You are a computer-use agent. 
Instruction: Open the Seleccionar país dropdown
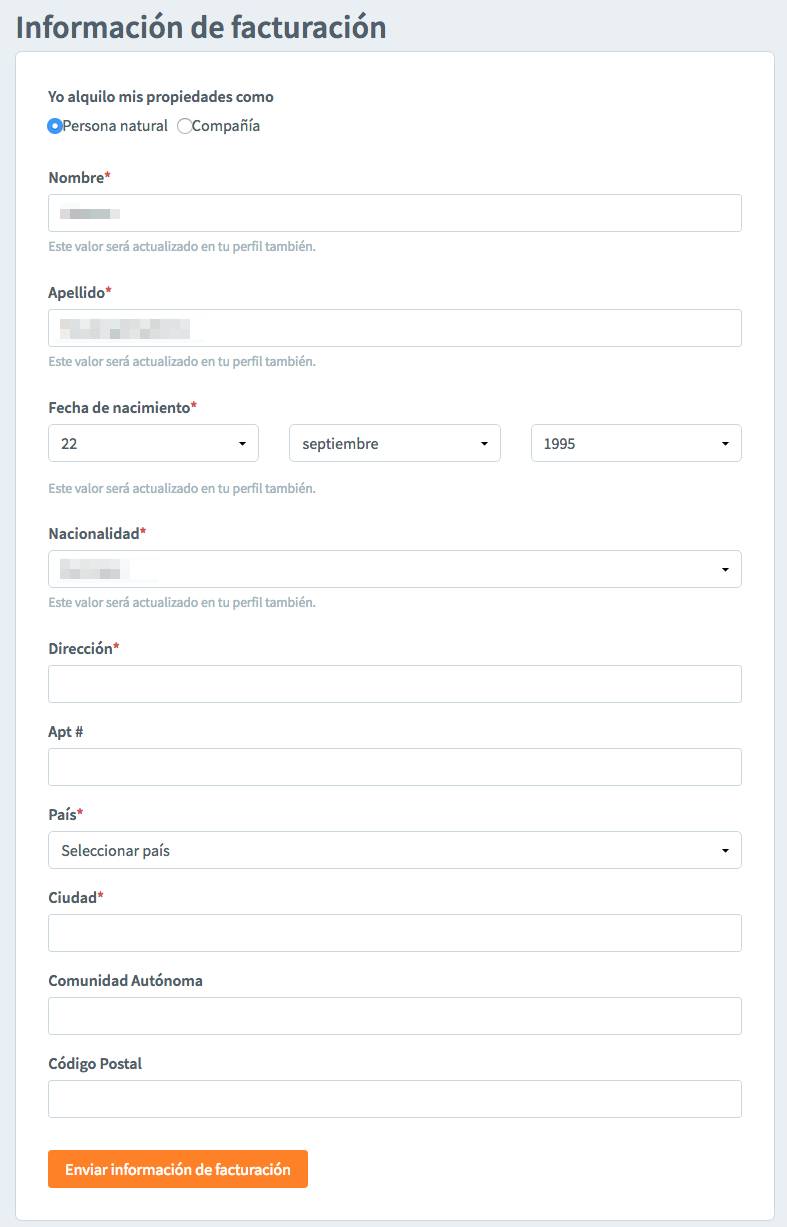coord(395,850)
